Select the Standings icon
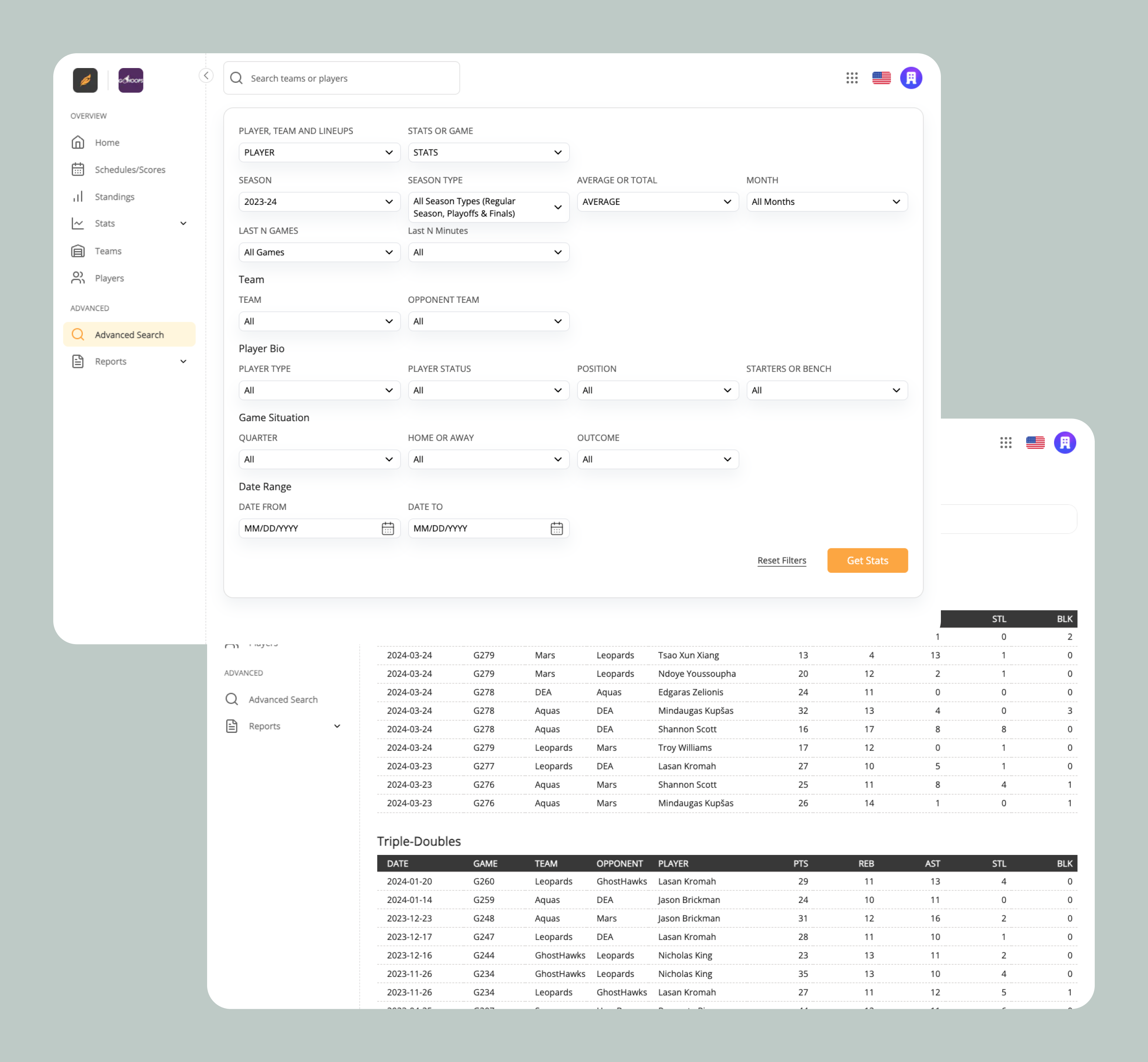The height and width of the screenshot is (1062, 1148). (x=78, y=197)
